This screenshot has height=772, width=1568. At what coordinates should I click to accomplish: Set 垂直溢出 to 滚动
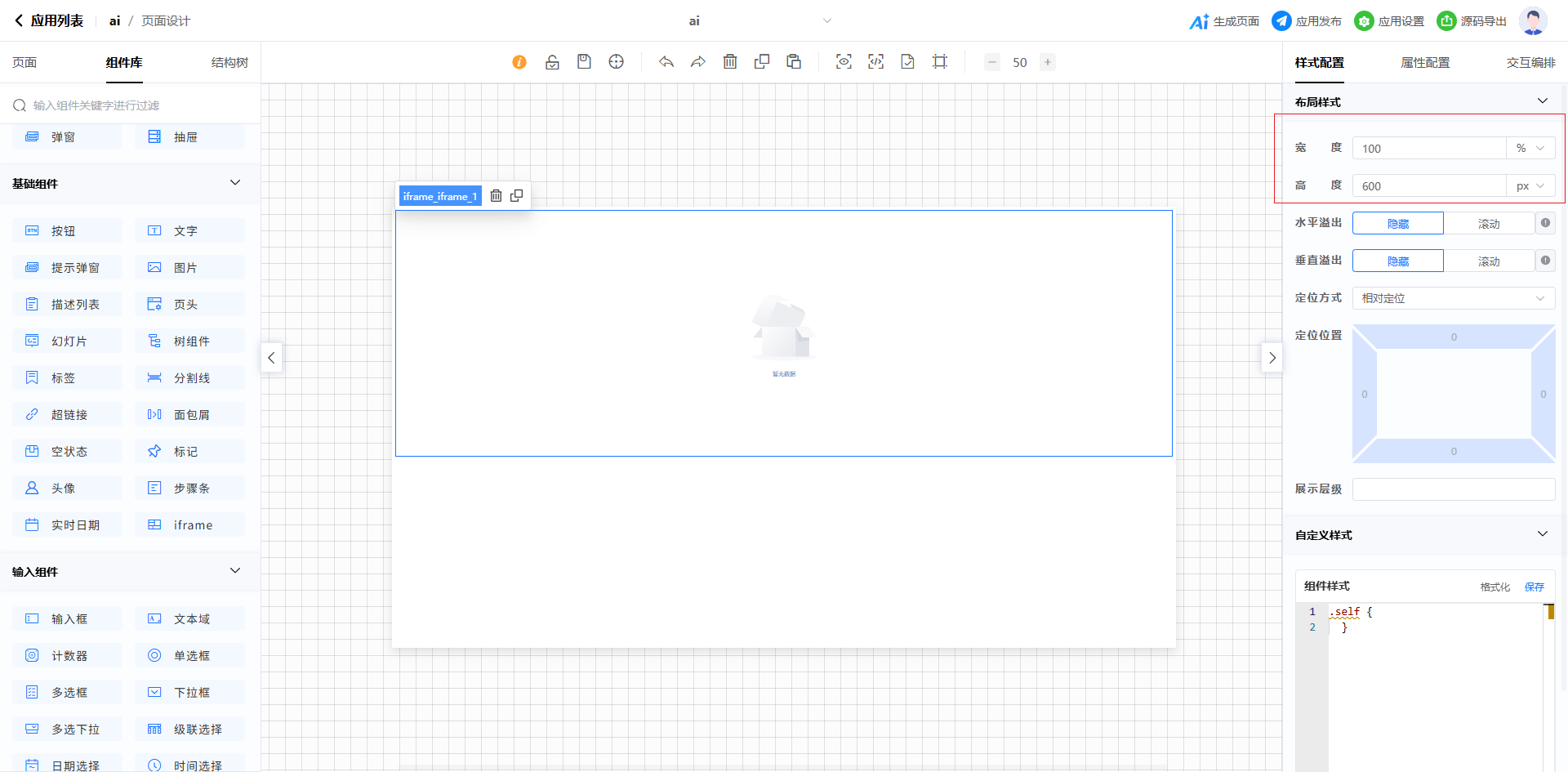pos(1488,261)
